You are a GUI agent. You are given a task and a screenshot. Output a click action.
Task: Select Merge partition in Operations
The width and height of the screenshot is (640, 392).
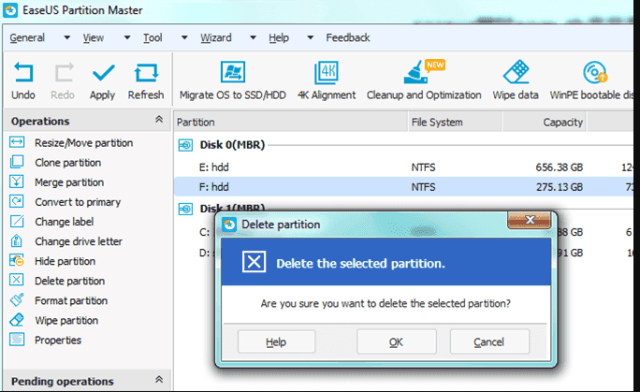[69, 182]
